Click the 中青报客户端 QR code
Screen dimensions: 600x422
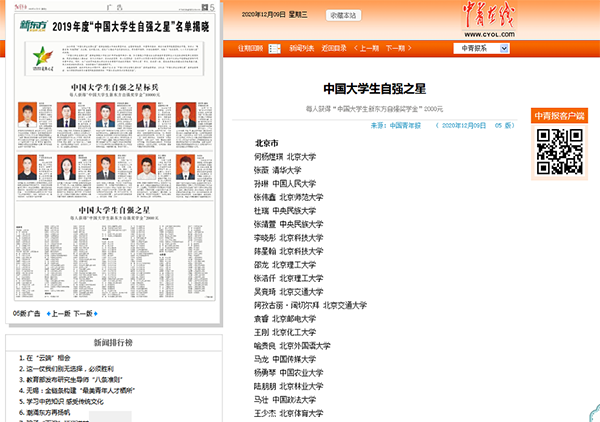pyautogui.click(x=559, y=154)
